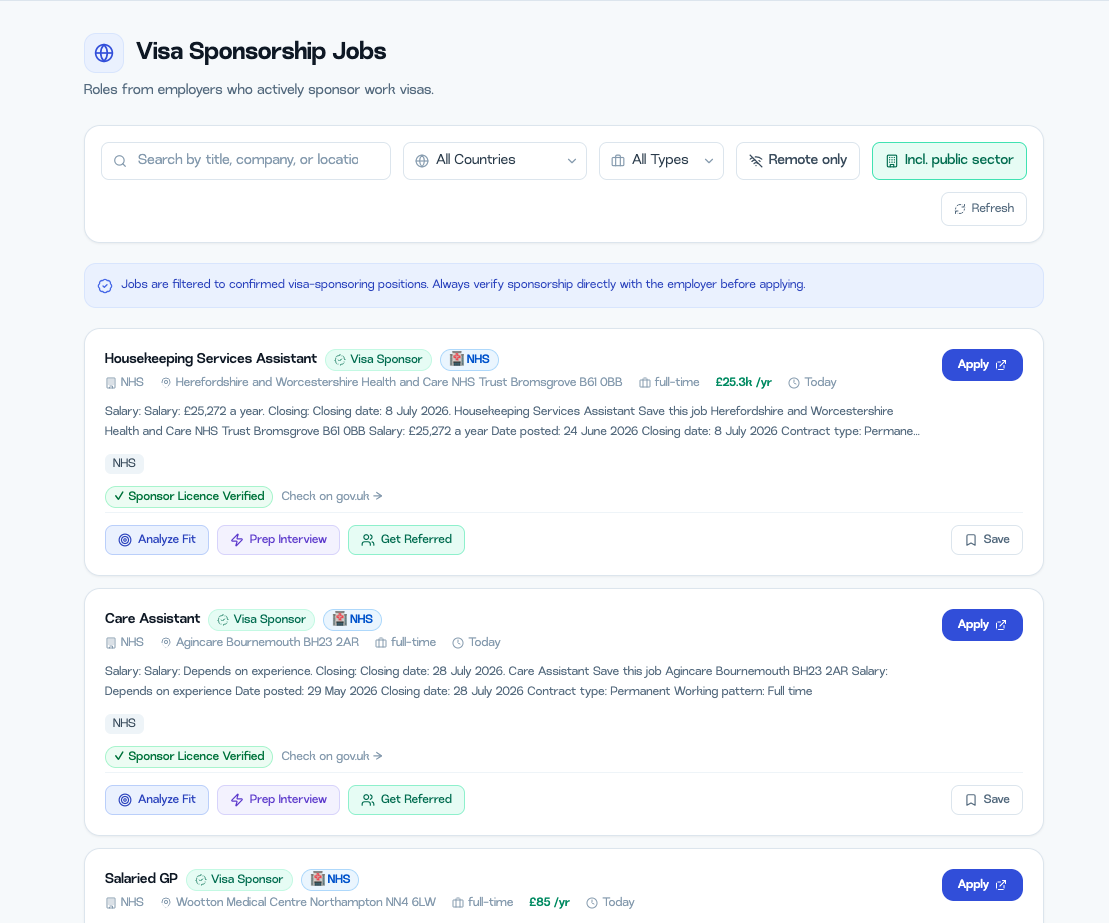Apply to the Housekeeping Services Assistant job
1109x923 pixels.
(982, 365)
